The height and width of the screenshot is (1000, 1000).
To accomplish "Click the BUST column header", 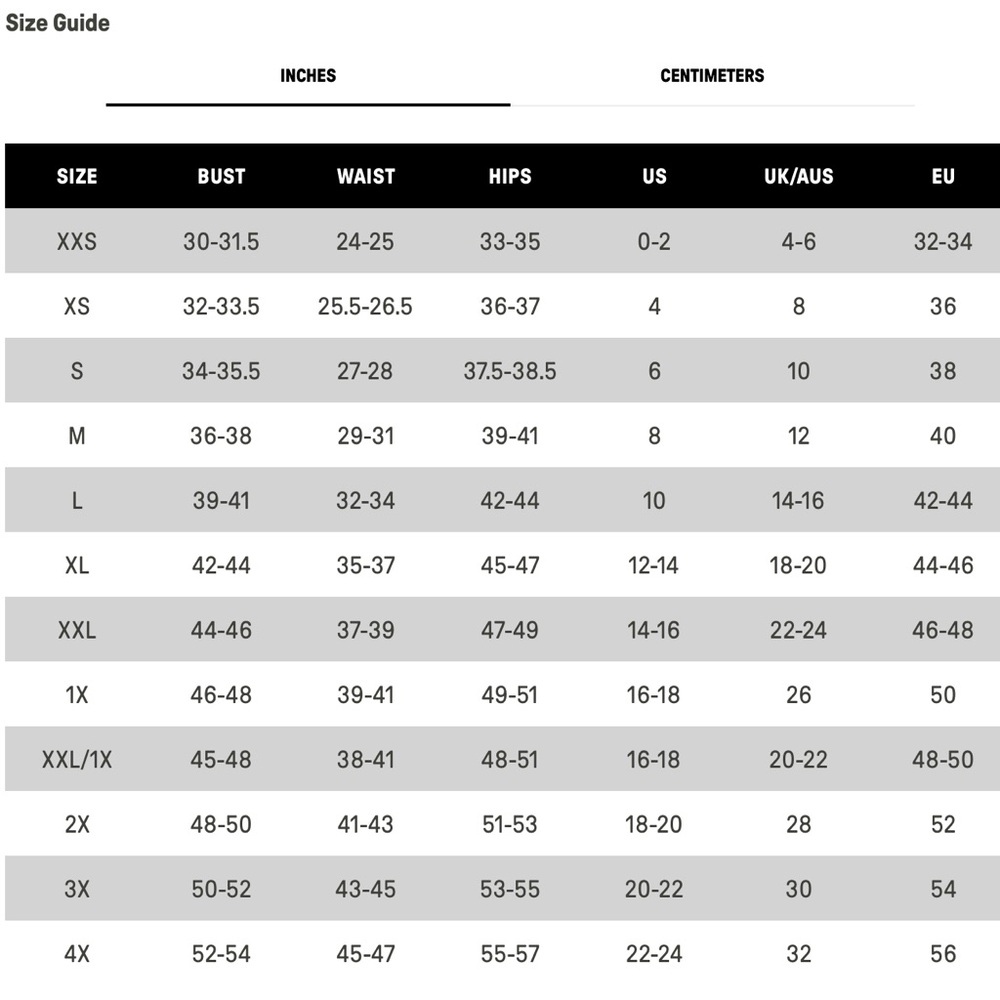I will (221, 177).
